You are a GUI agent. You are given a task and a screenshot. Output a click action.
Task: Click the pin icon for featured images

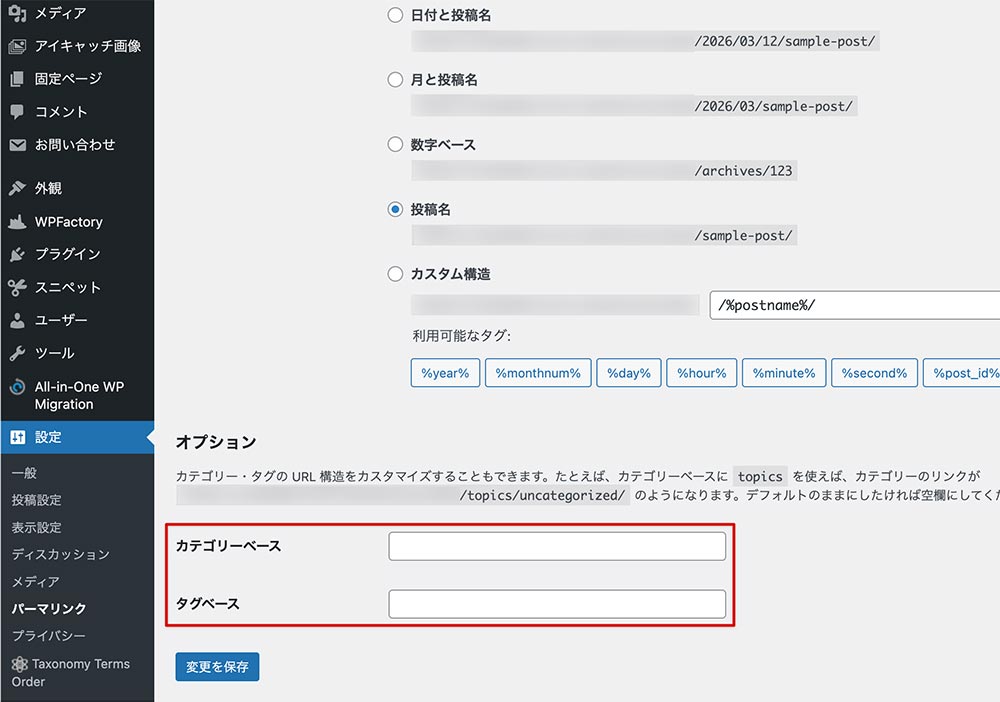pos(17,46)
